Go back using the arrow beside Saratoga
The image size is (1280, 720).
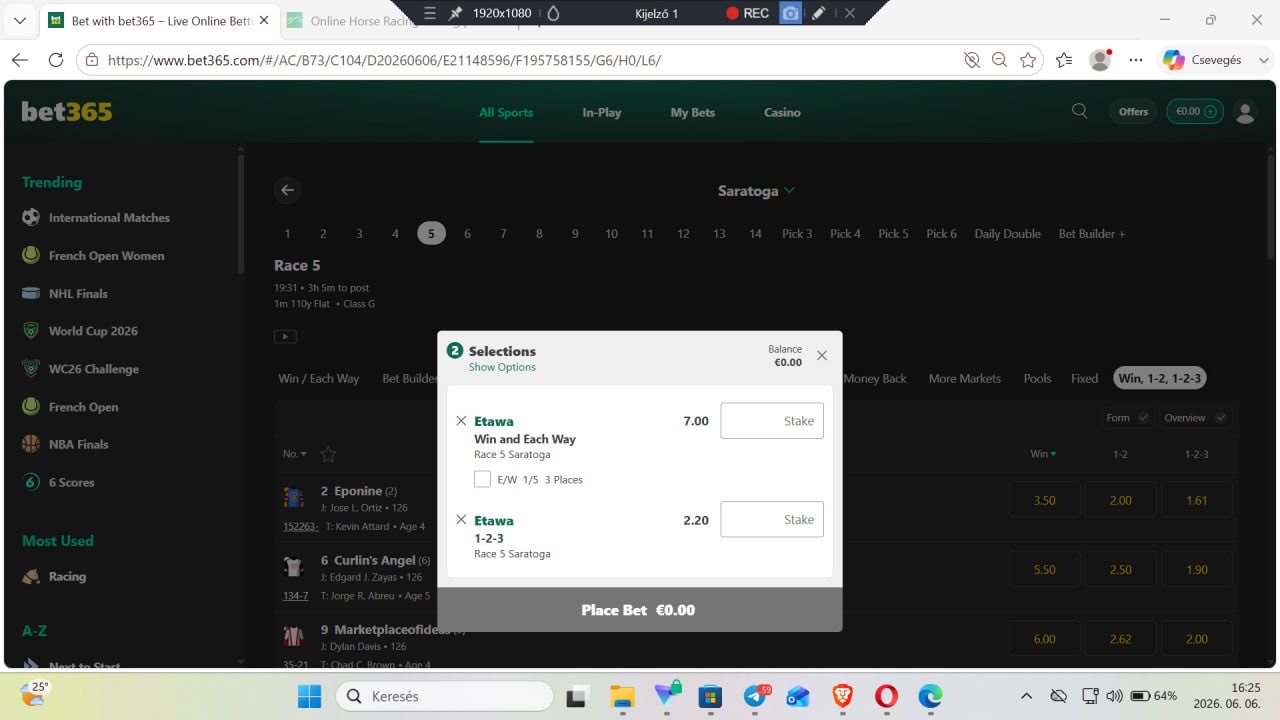coord(288,190)
